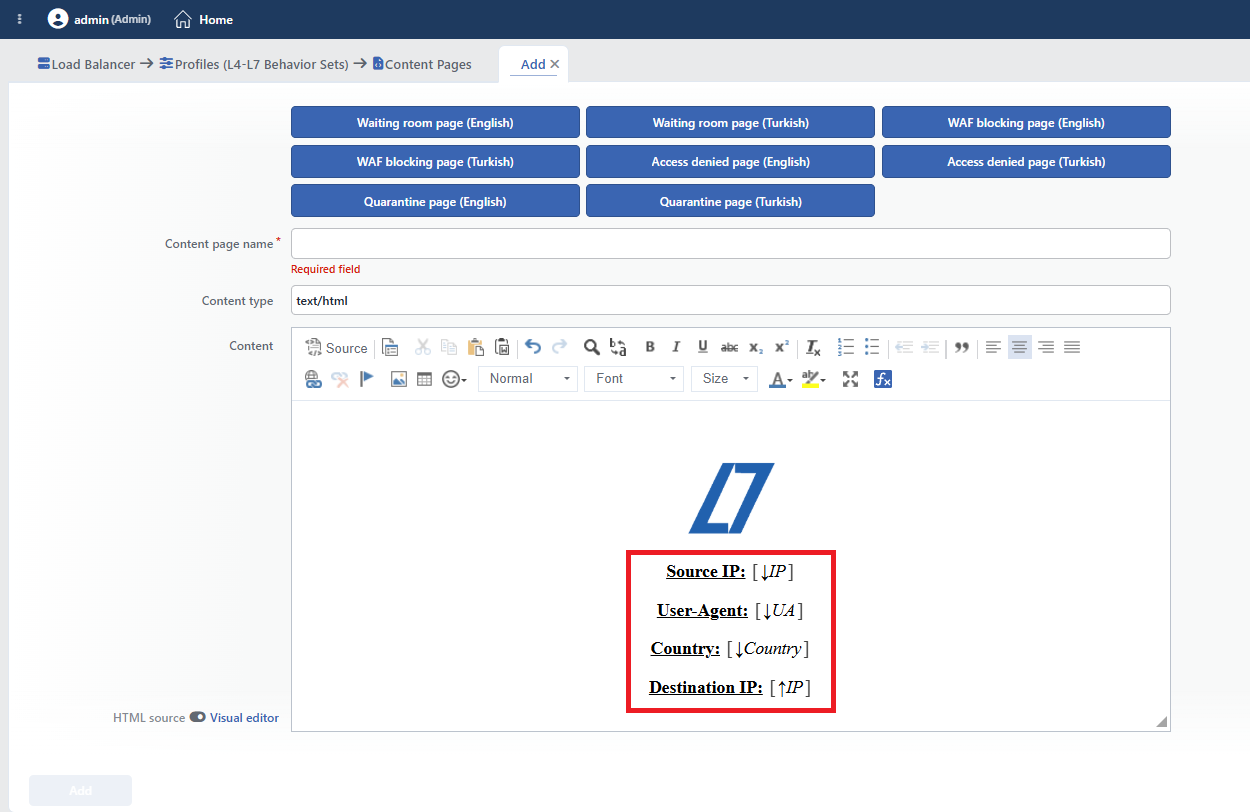Click the Insert Image icon
This screenshot has height=812, width=1250.
coord(398,379)
